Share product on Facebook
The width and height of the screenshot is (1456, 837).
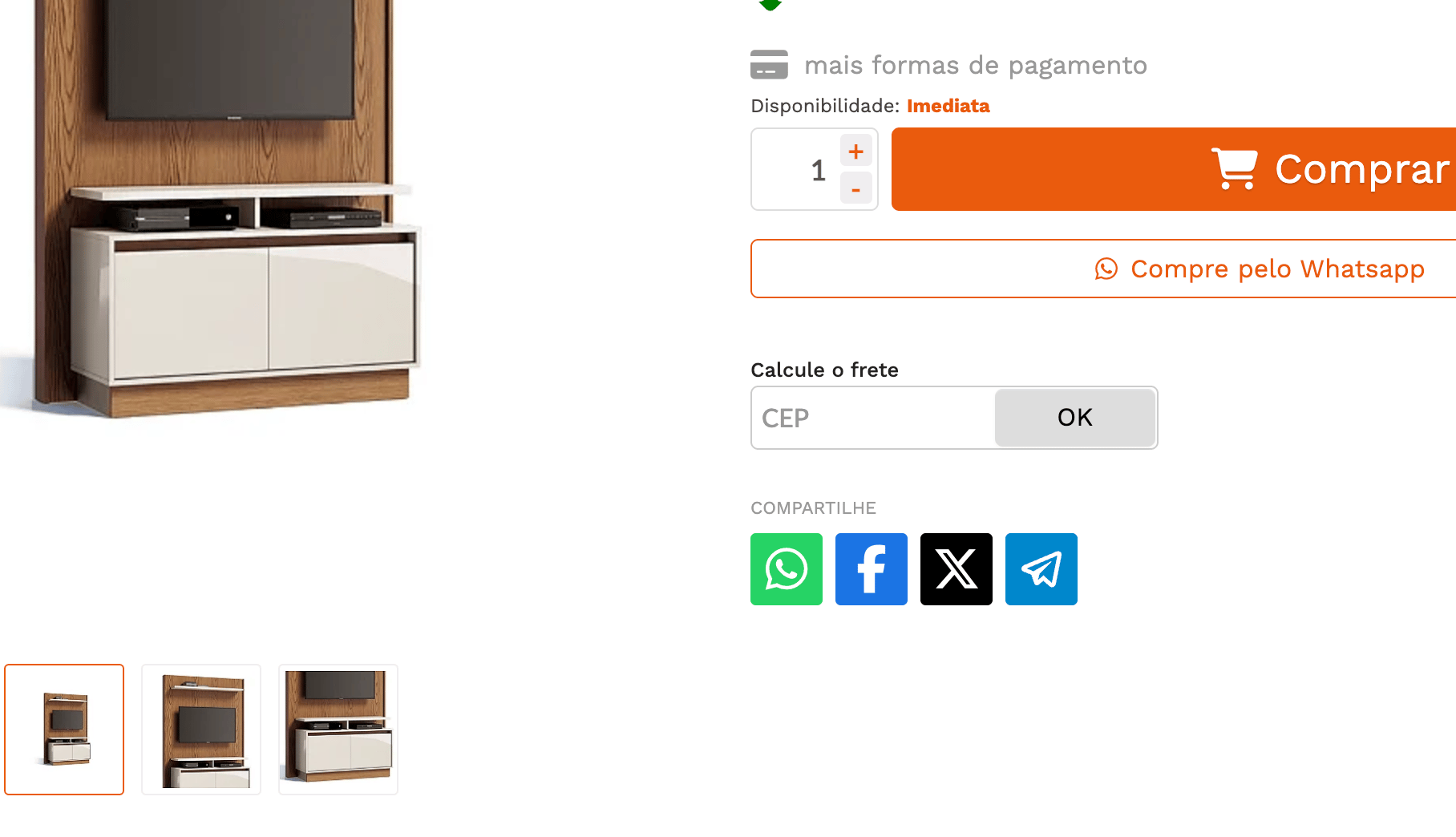click(871, 569)
